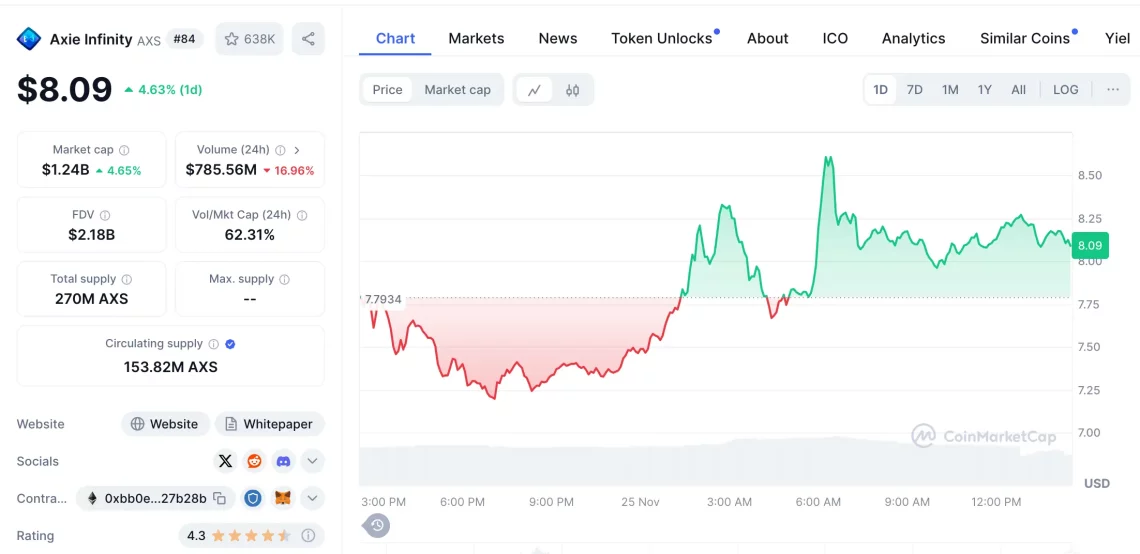The image size is (1140, 554).
Task: Select Market cap chart mode
Action: [457, 90]
